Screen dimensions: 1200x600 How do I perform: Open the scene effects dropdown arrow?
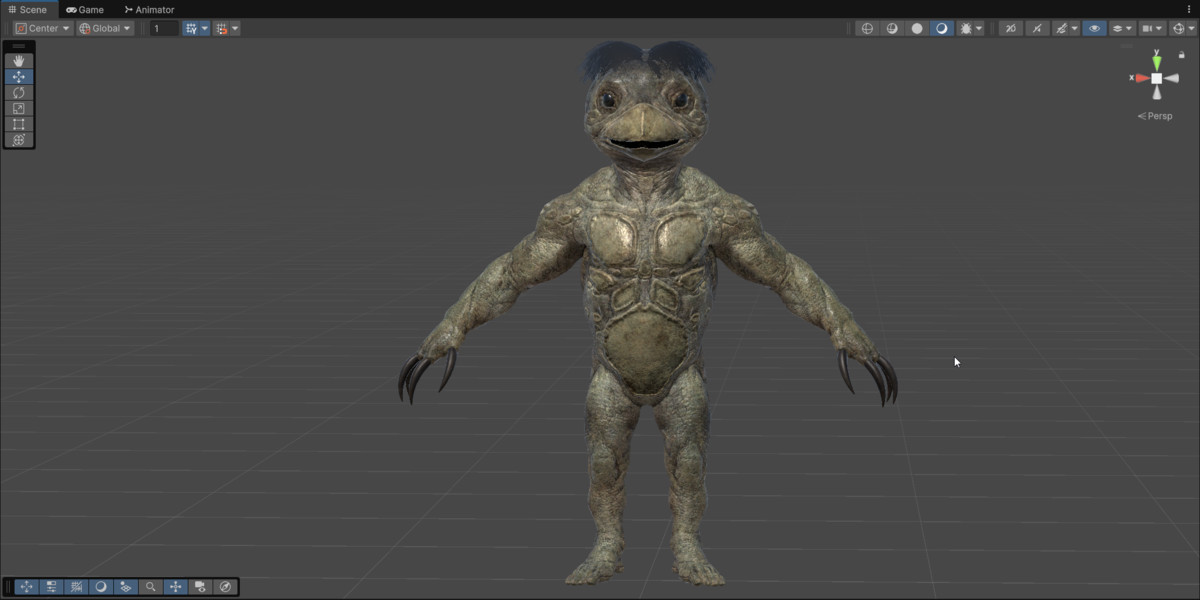coord(1074,28)
